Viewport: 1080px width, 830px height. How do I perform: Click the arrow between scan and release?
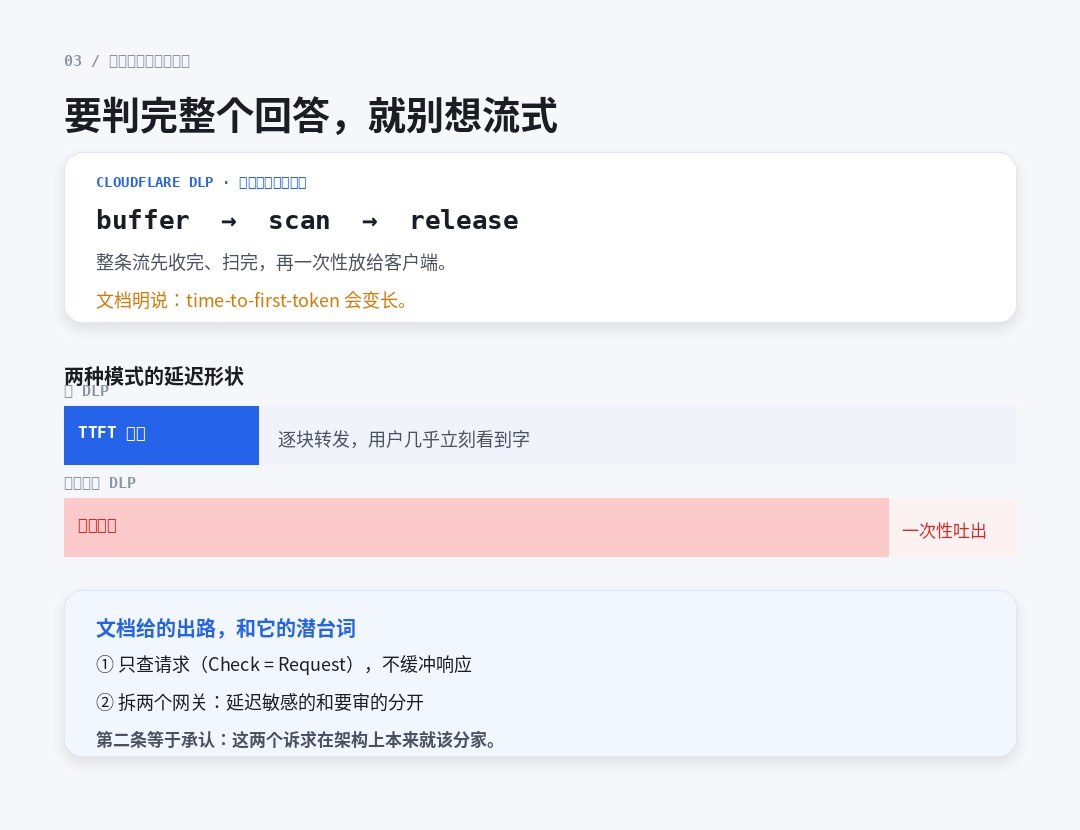[370, 221]
